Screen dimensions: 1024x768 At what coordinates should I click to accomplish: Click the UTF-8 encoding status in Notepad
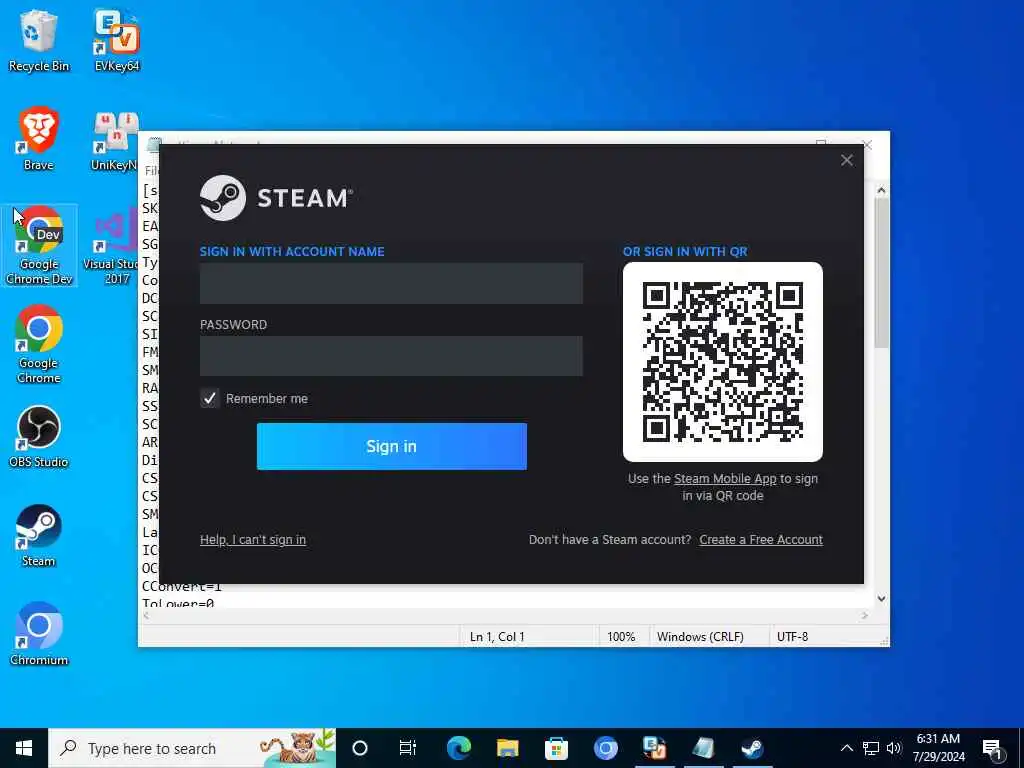792,636
